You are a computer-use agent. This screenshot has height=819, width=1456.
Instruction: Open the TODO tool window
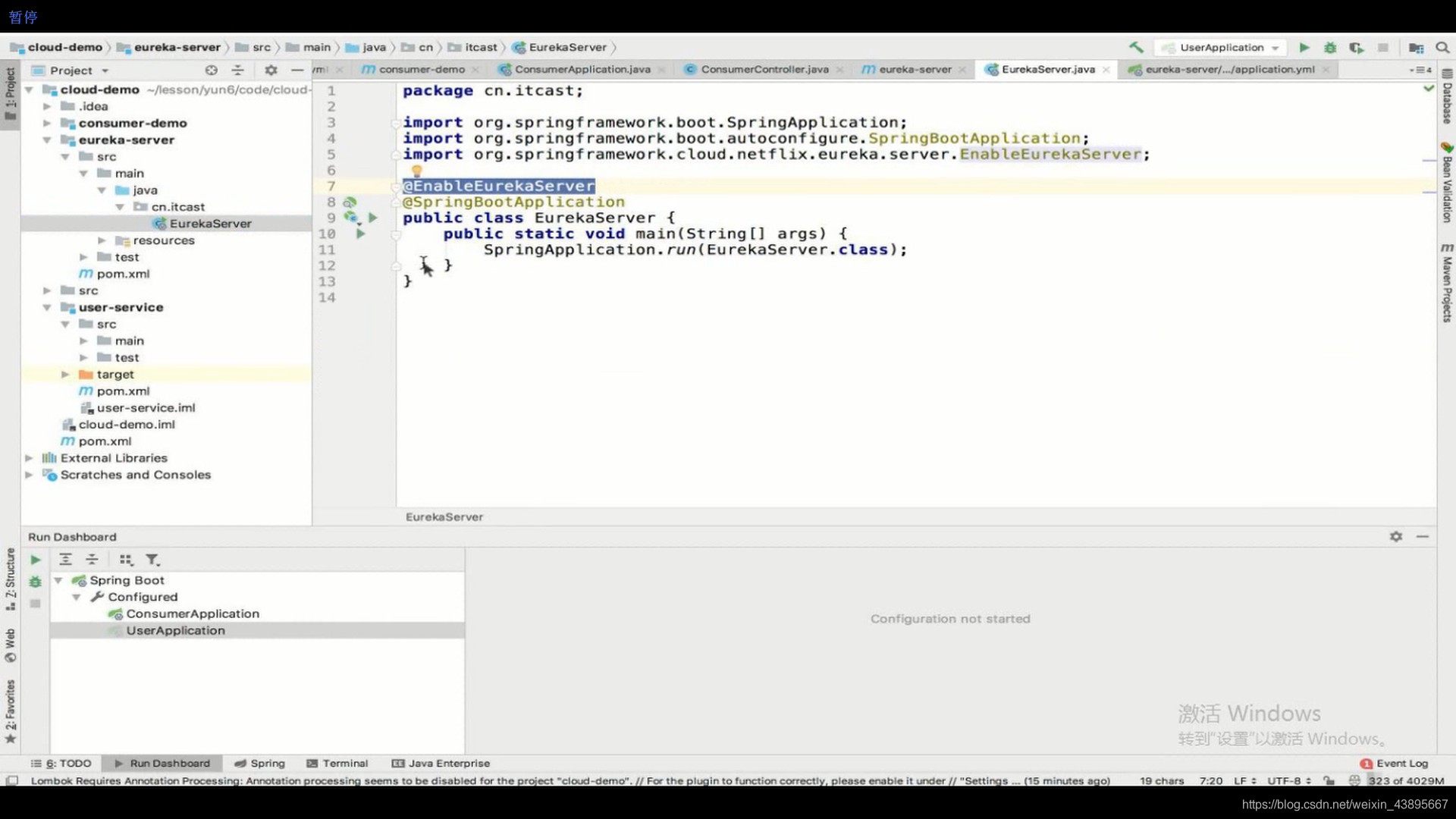click(61, 763)
